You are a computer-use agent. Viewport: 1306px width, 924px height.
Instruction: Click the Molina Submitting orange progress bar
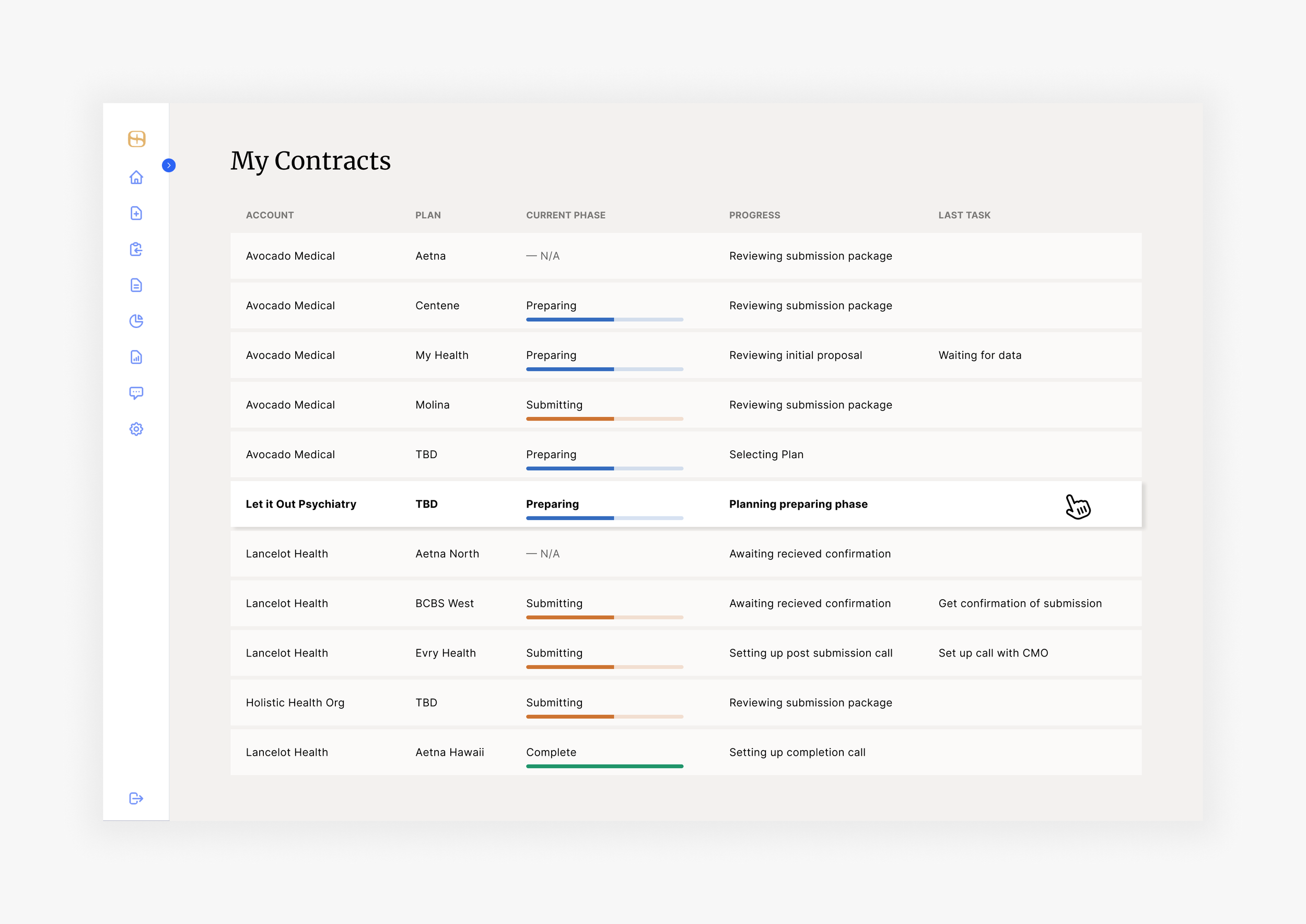coord(604,419)
